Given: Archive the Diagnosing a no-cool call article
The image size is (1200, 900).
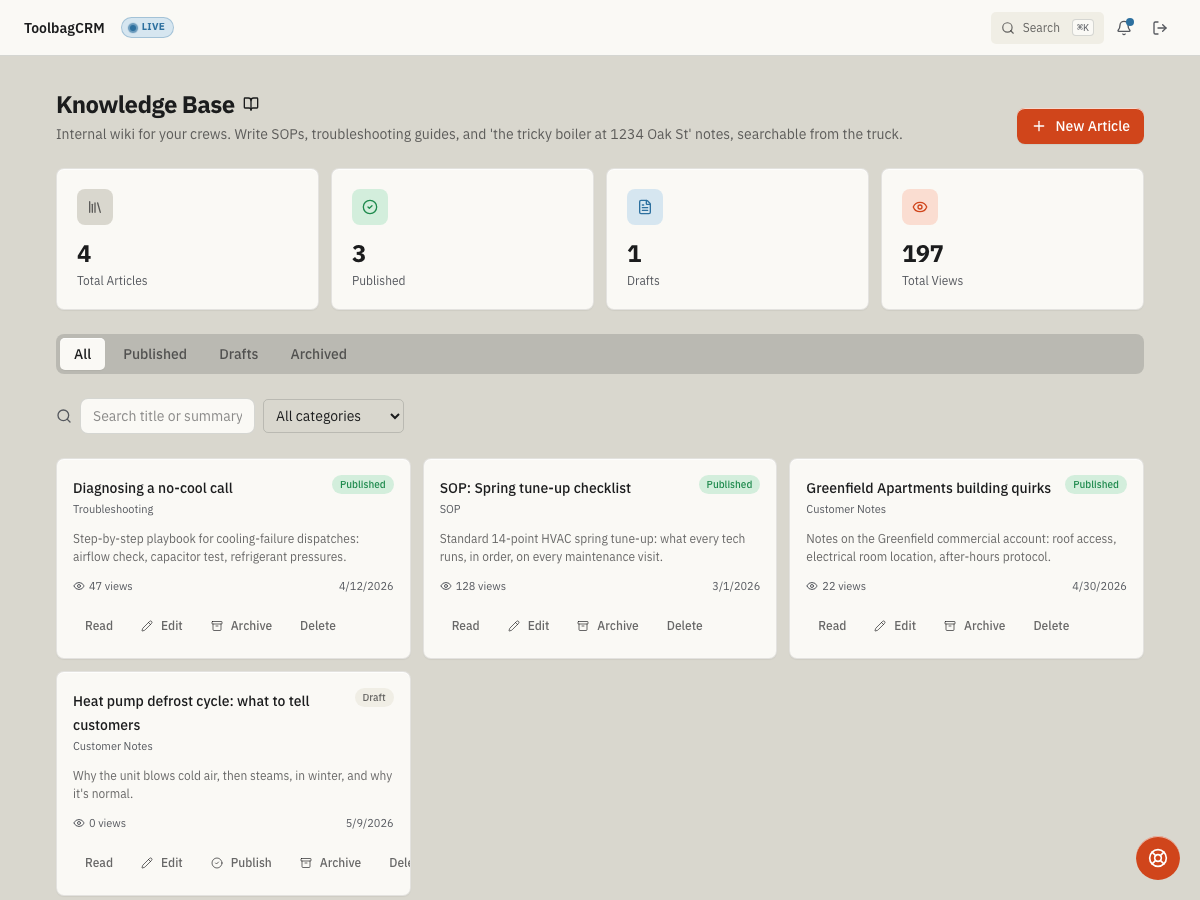Looking at the screenshot, I should pyautogui.click(x=241, y=626).
